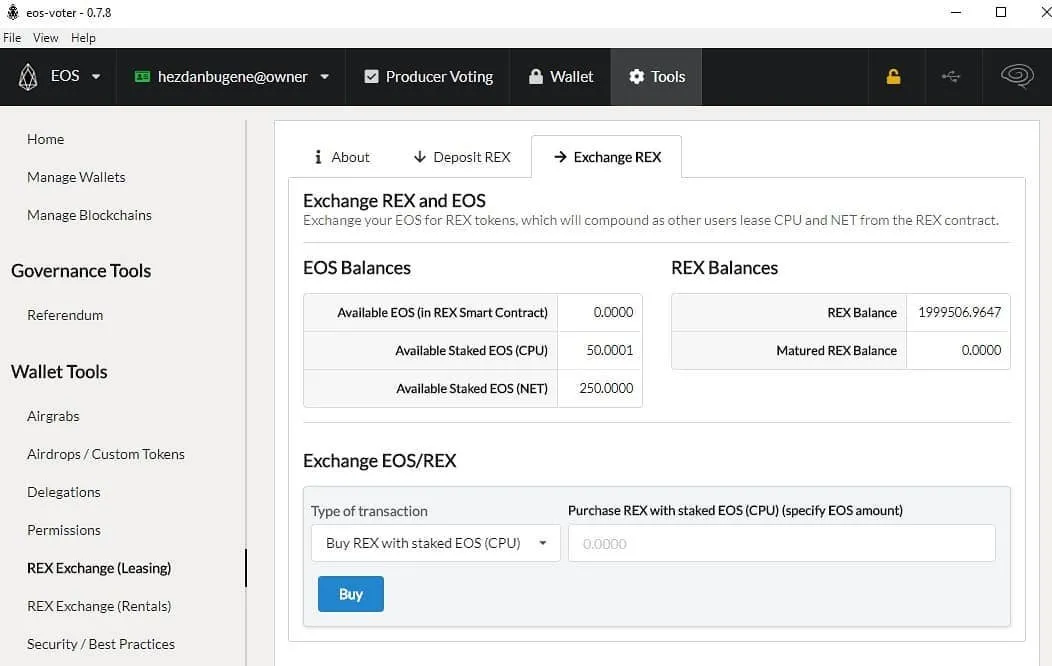Click the Producer Voting checkmark icon
Image resolution: width=1052 pixels, height=666 pixels.
click(x=371, y=76)
